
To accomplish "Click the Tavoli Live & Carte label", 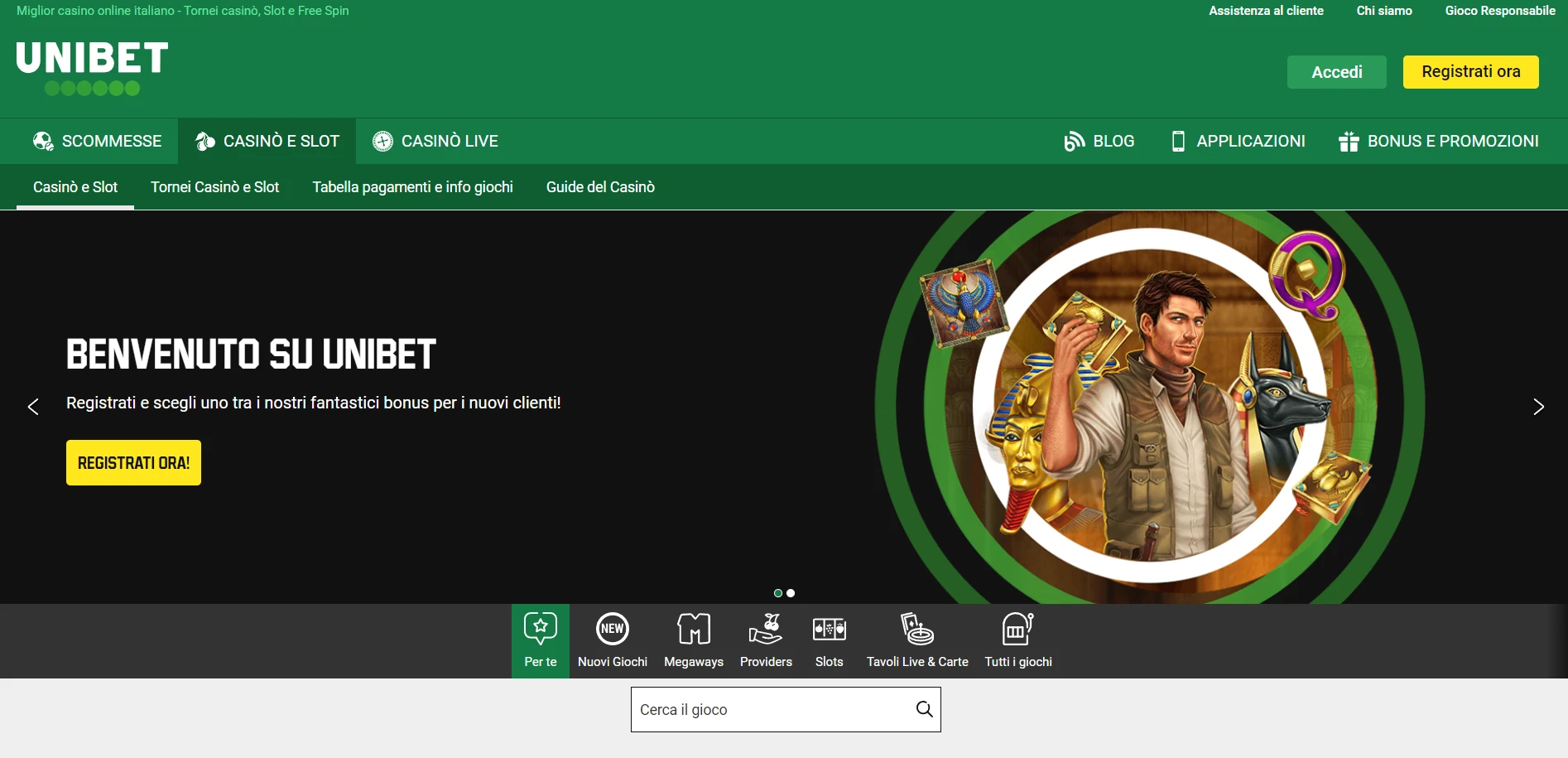I will (x=917, y=662).
